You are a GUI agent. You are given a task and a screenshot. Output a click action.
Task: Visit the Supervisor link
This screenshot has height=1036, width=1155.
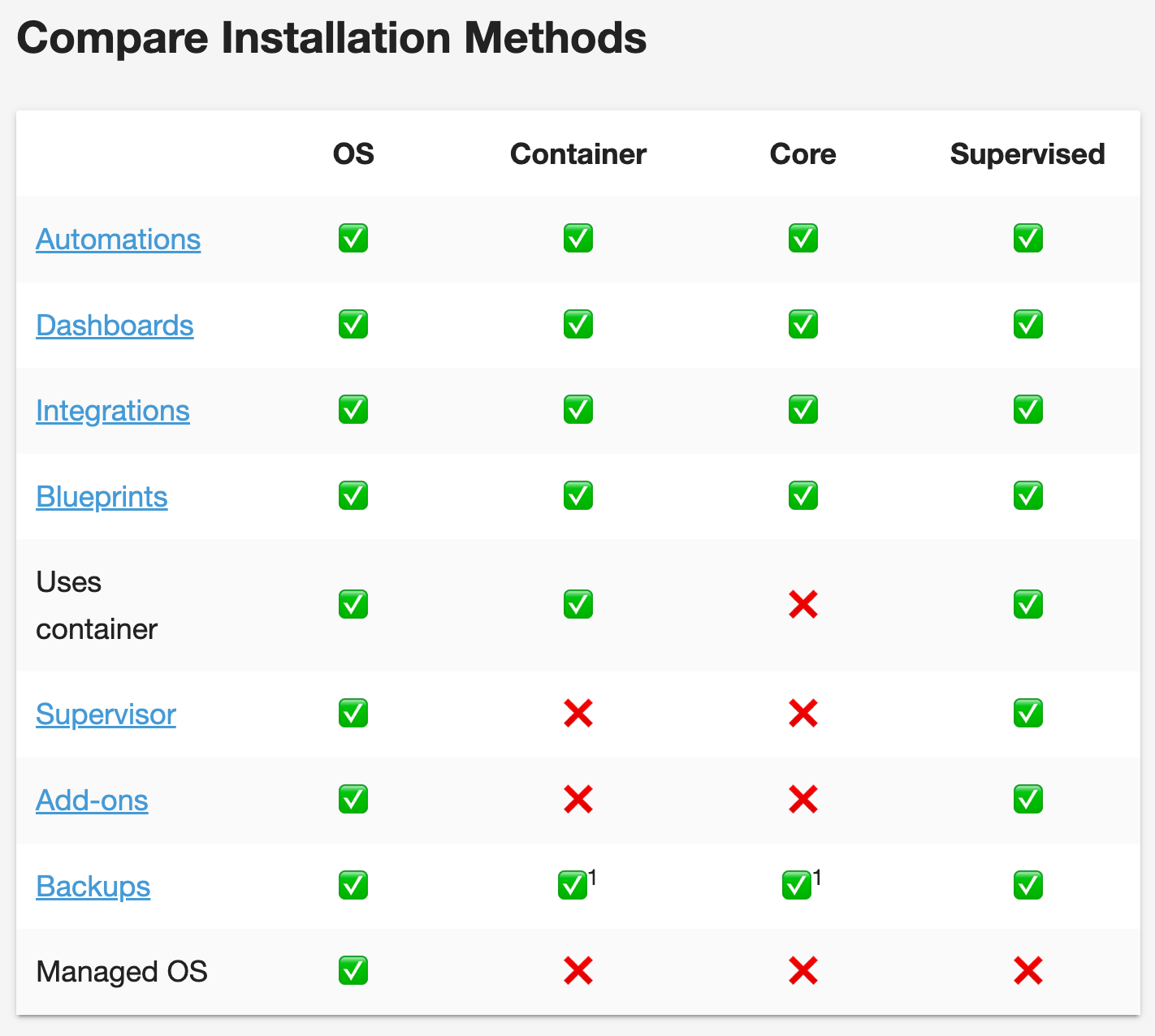(x=106, y=714)
